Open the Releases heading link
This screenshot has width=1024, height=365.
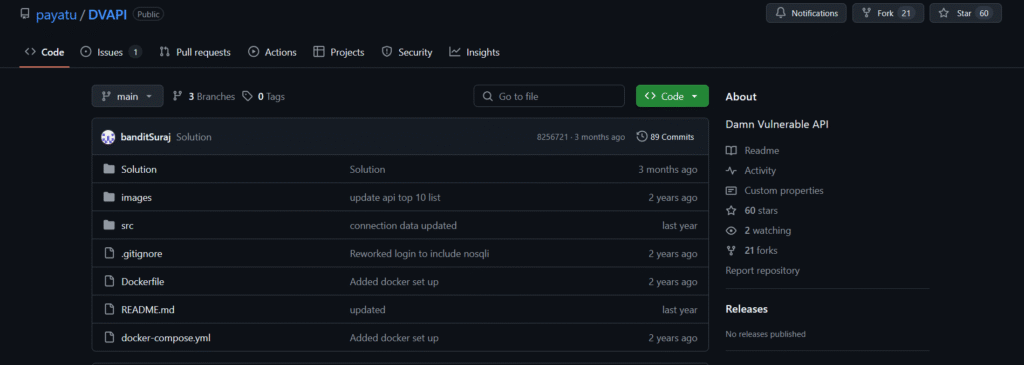(746, 309)
